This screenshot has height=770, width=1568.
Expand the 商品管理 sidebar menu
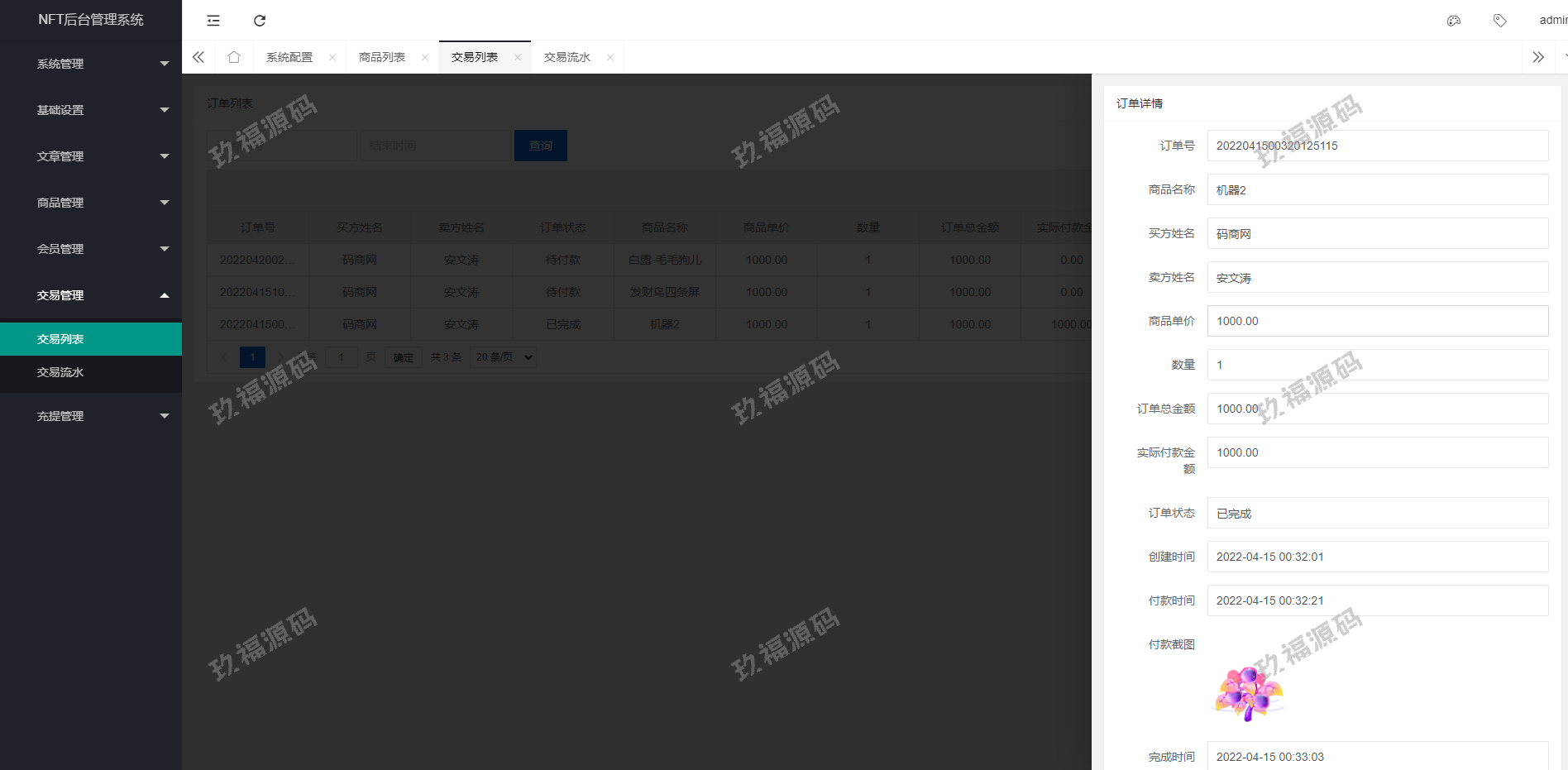pos(91,203)
